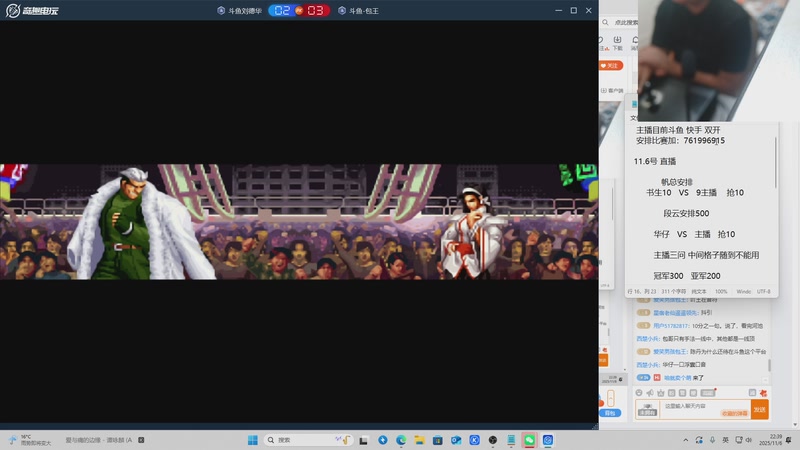Close the game client window
The height and width of the screenshot is (450, 800).
[x=588, y=10]
